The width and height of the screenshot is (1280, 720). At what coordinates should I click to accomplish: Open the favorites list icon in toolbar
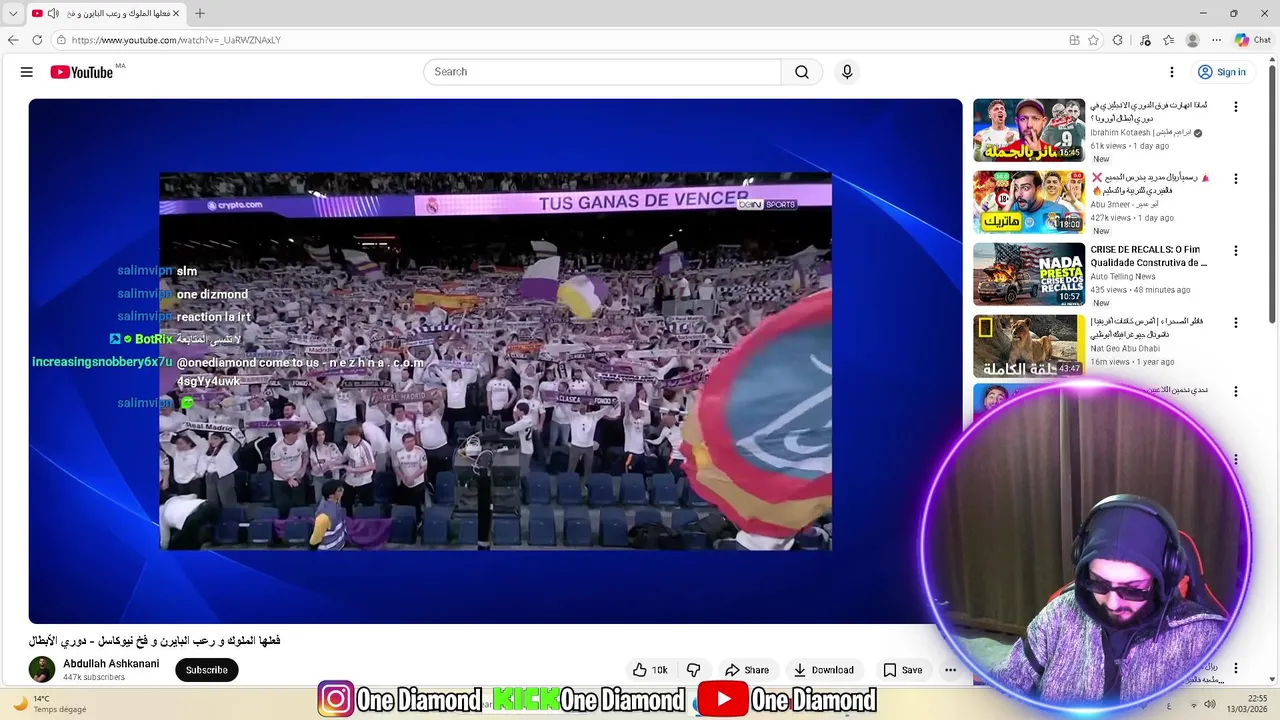tap(1168, 40)
